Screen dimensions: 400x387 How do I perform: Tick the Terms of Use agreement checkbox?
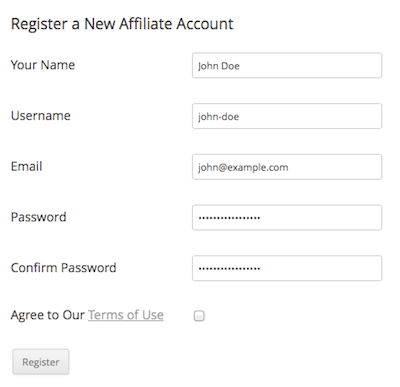tap(199, 316)
